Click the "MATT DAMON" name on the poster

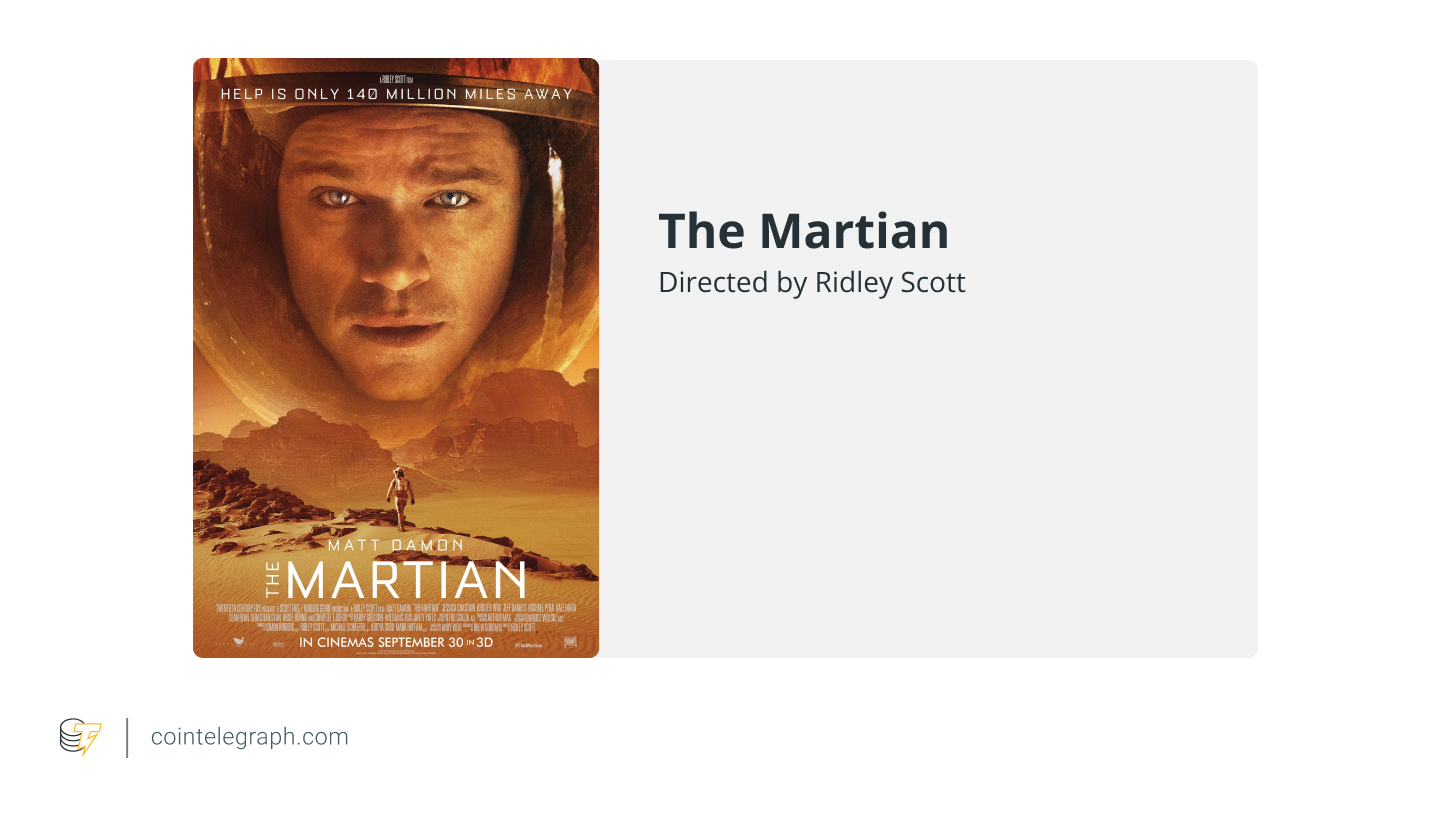click(x=396, y=545)
